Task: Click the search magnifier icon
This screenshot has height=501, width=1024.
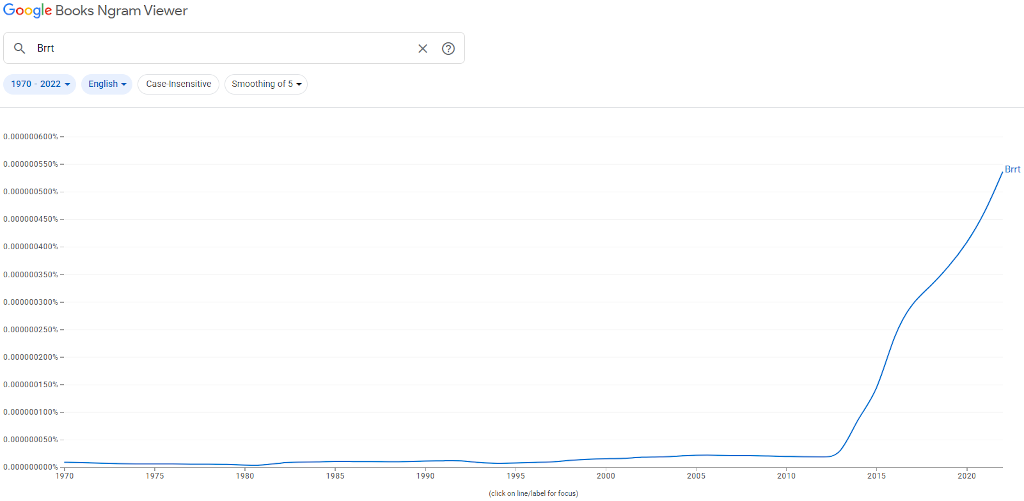Action: click(19, 49)
